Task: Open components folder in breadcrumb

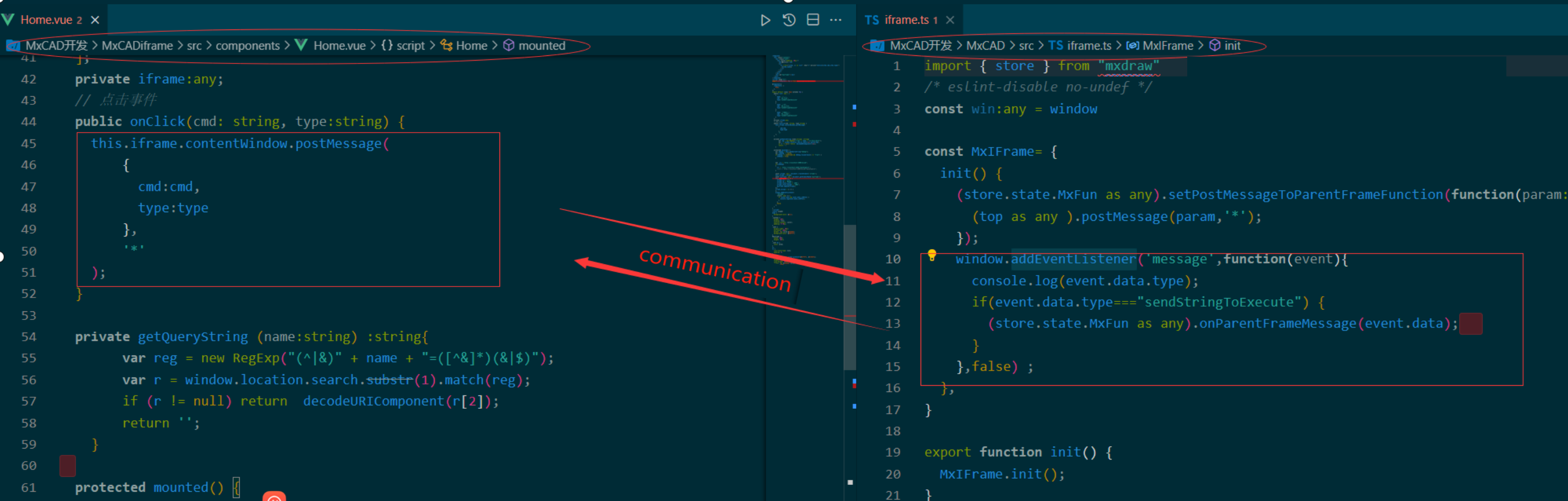Action: 247,46
